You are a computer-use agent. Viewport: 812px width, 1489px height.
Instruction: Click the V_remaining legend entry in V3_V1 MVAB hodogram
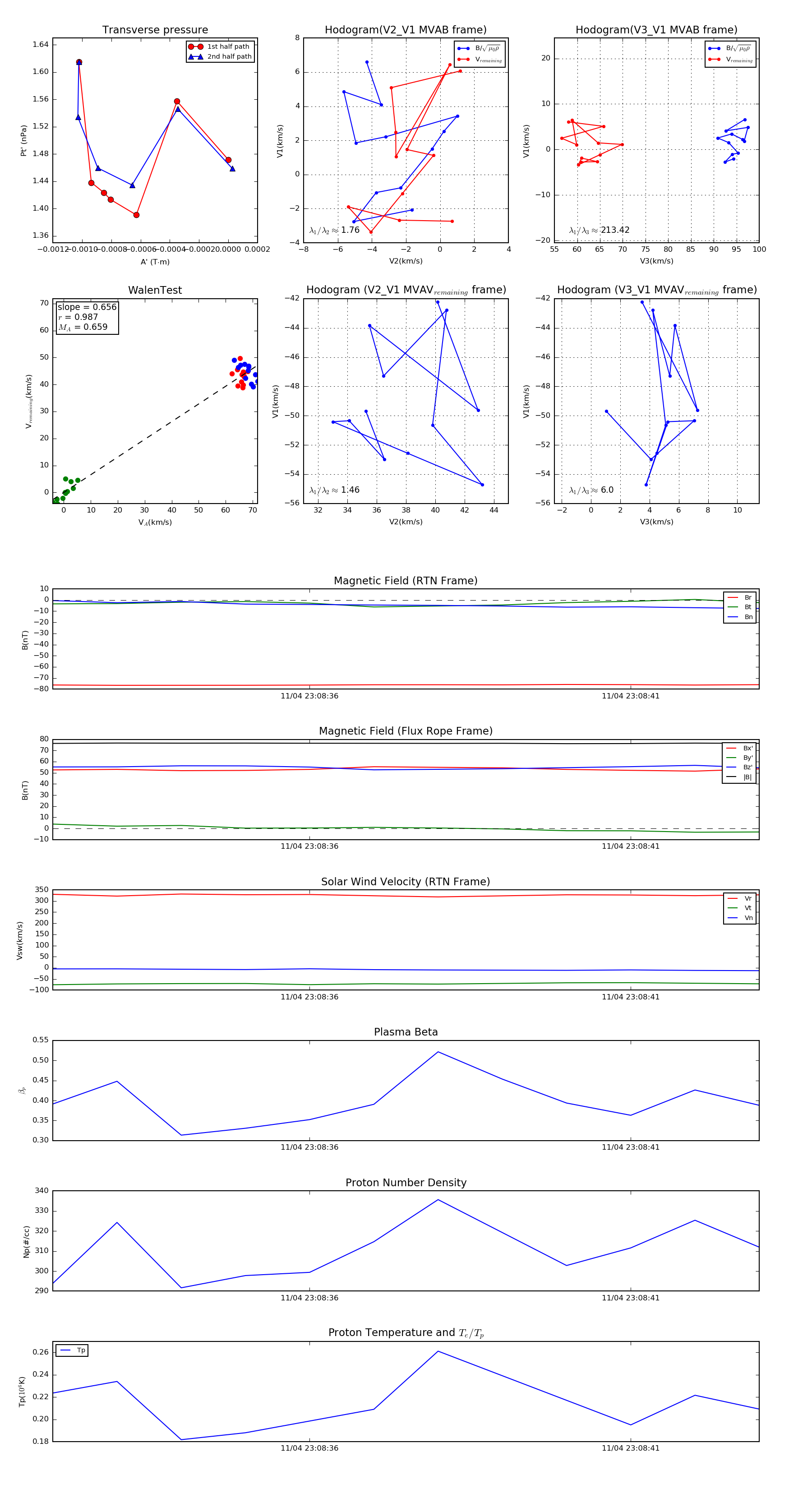tap(731, 60)
